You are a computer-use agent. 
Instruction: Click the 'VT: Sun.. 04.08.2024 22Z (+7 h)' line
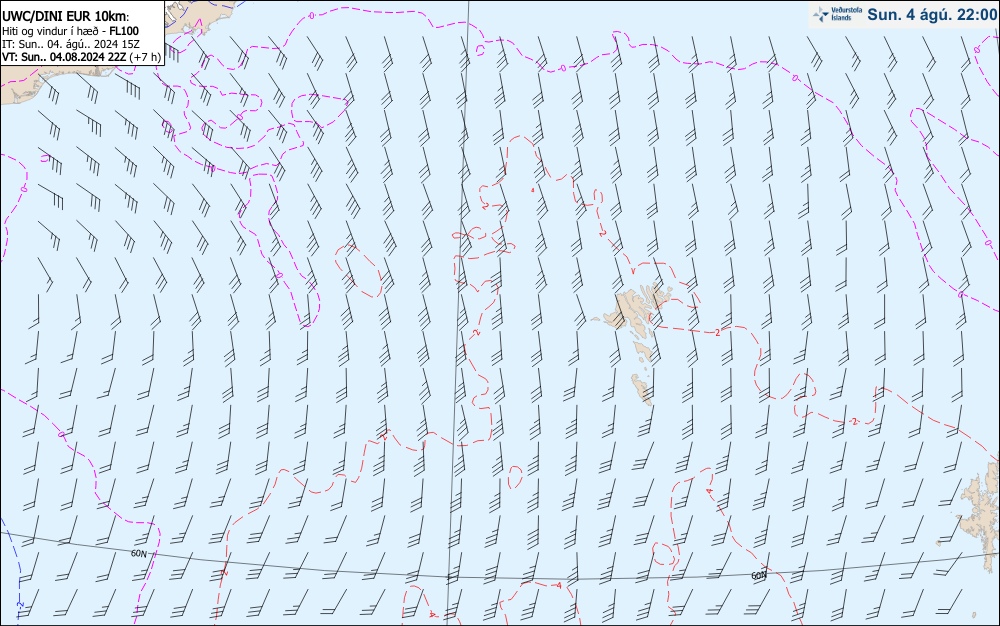(82, 57)
